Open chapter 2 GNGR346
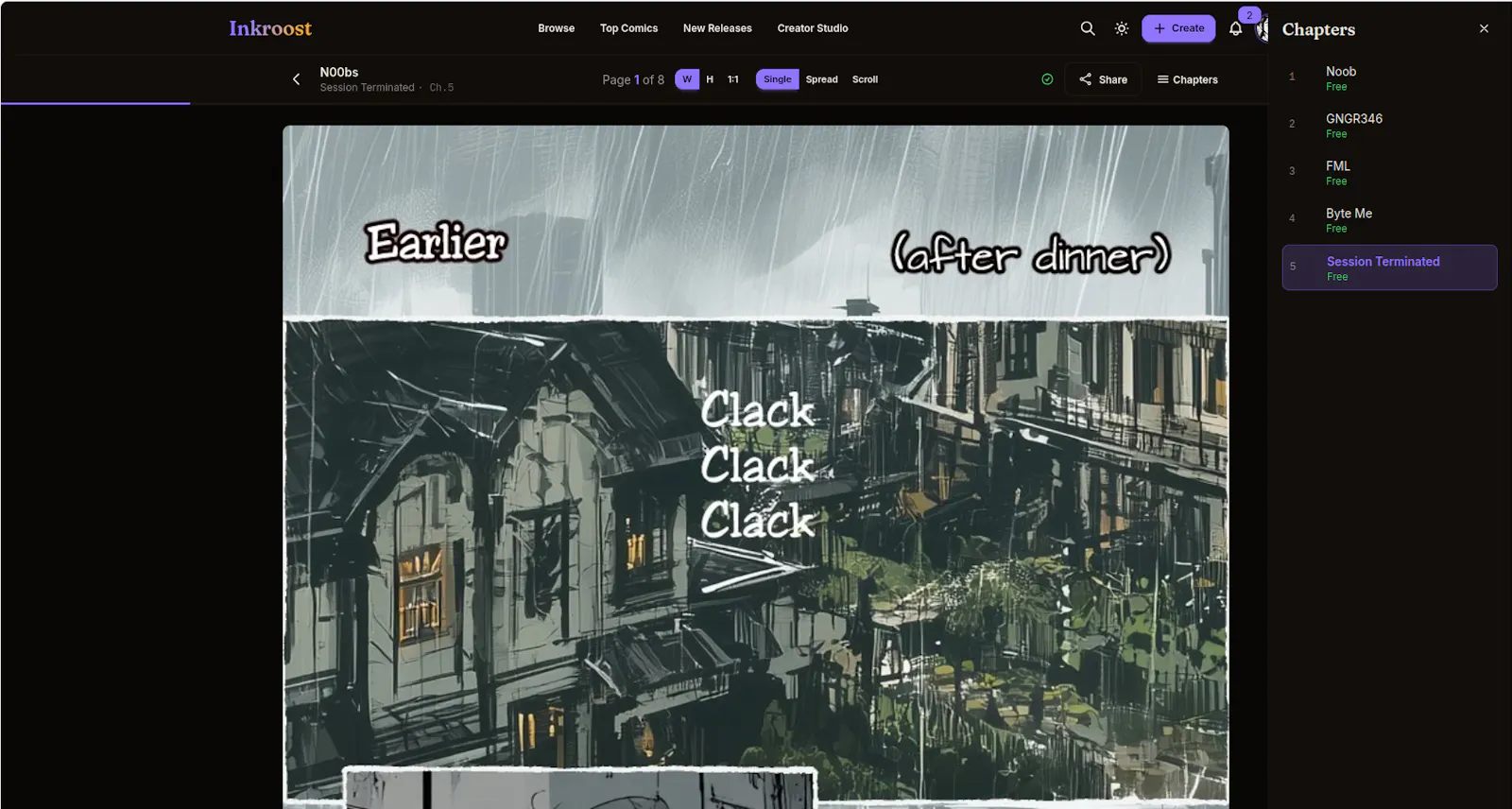 tap(1389, 126)
